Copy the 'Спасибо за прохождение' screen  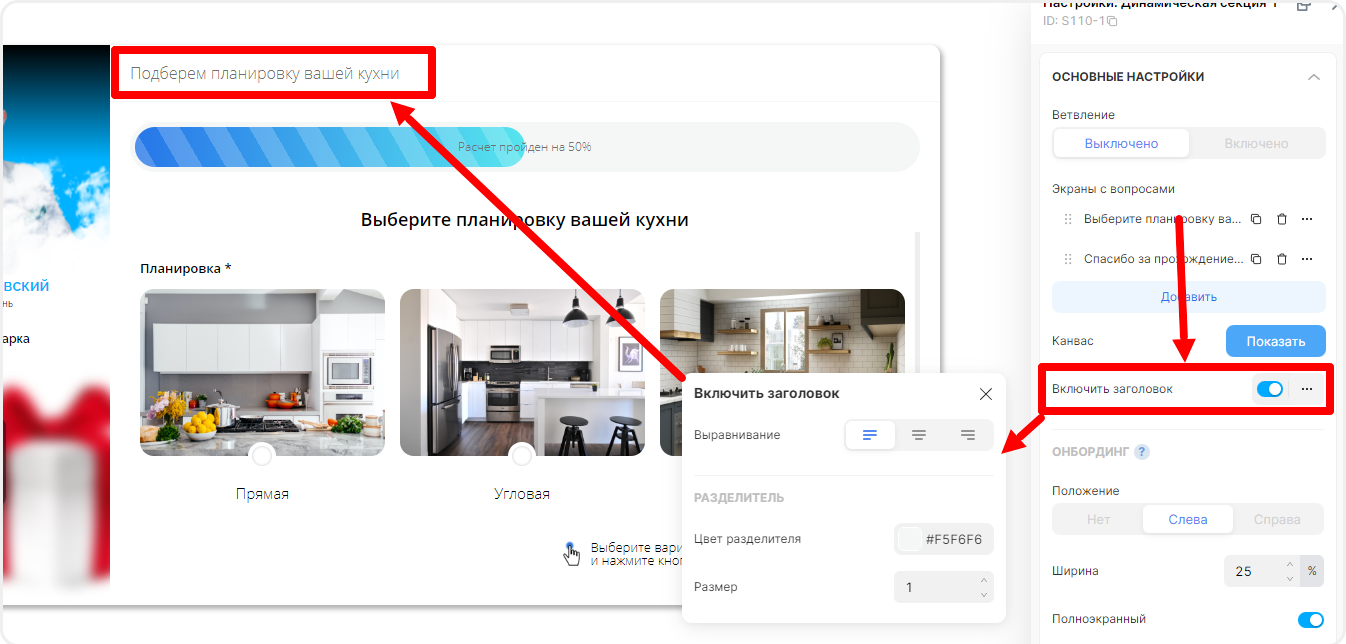(1256, 259)
